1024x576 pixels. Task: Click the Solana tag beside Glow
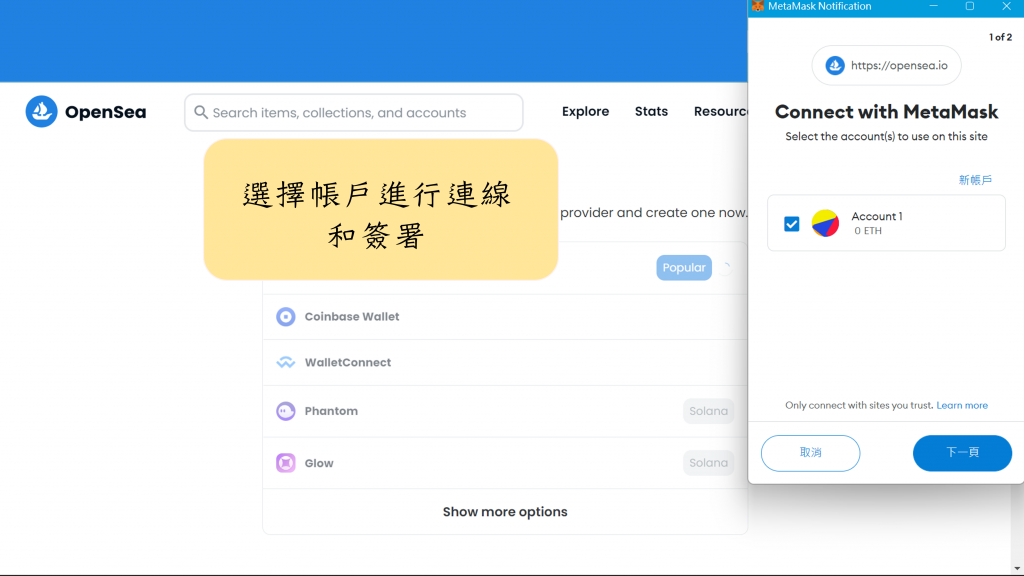(709, 463)
